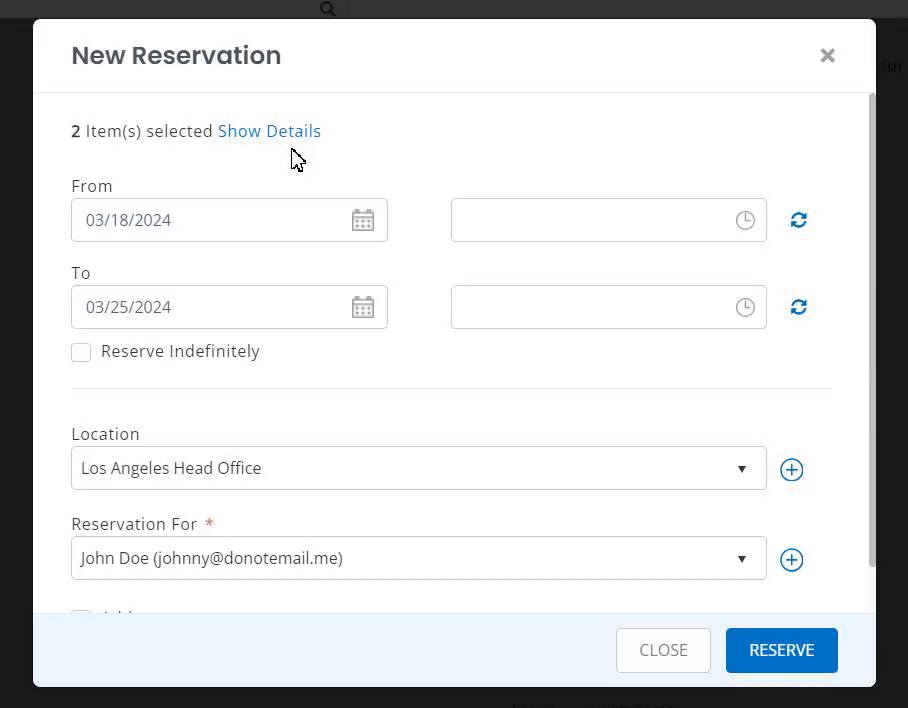908x708 pixels.
Task: Open the From date calendar picker icon
Action: click(363, 220)
